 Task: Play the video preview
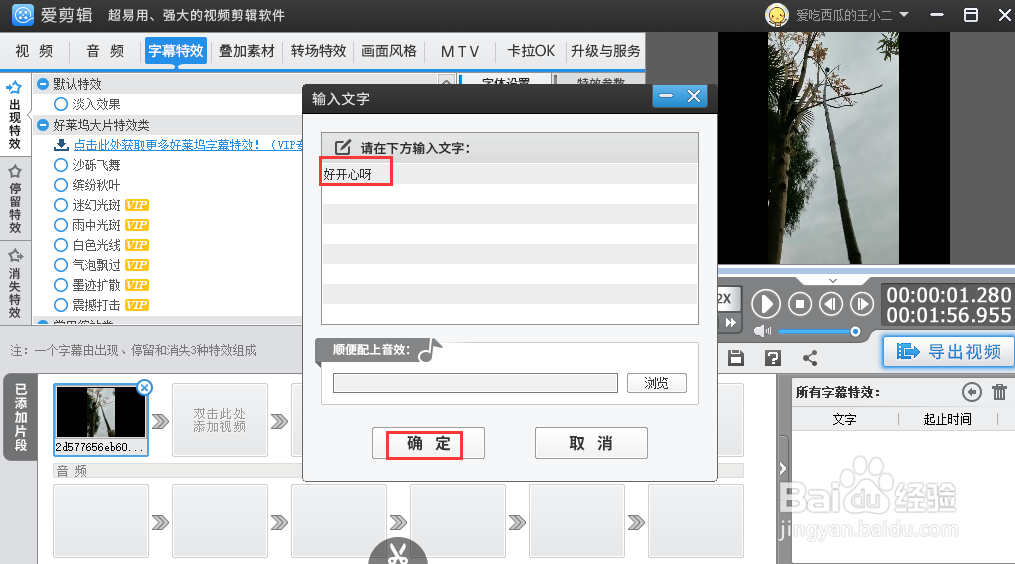click(766, 304)
